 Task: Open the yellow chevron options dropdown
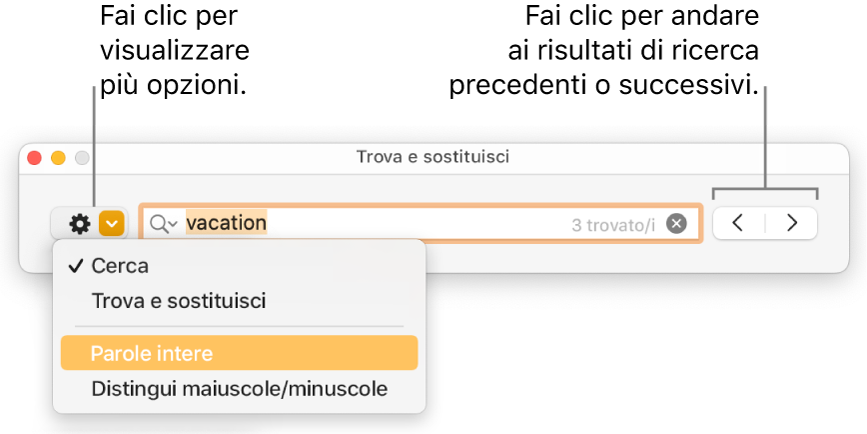pos(113,224)
